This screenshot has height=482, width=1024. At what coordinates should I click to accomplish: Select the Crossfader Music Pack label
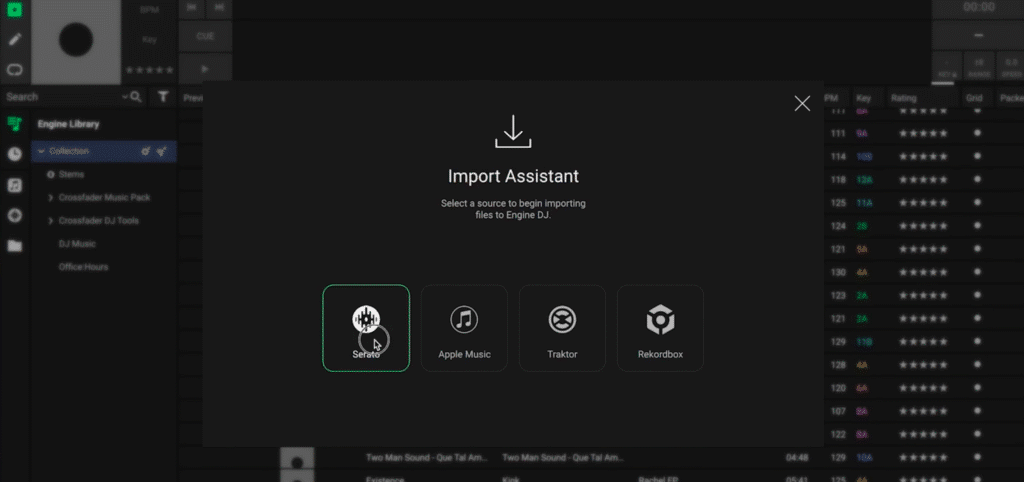tap(104, 197)
